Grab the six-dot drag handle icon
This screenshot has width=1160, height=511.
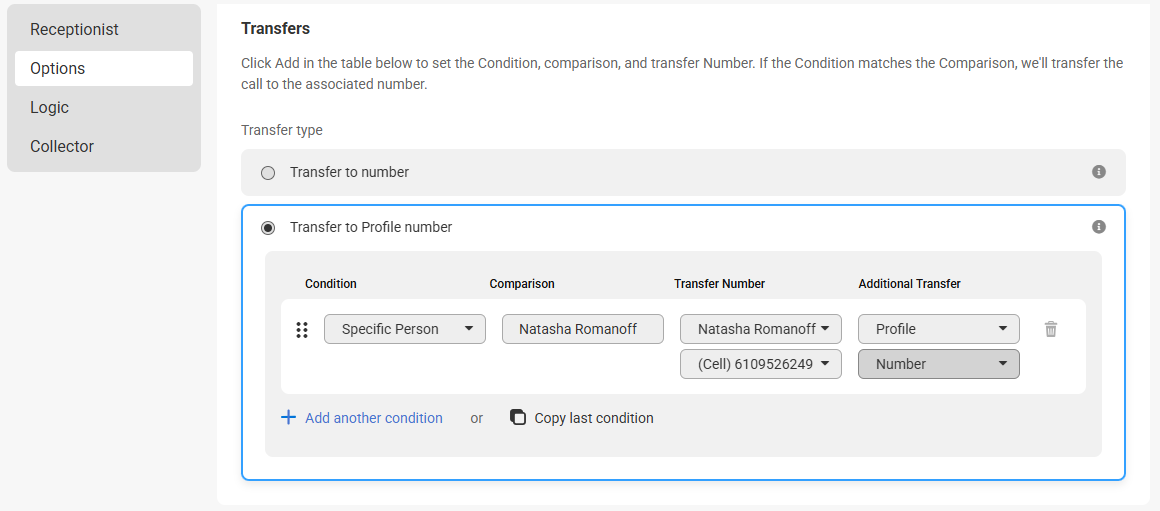coord(302,330)
